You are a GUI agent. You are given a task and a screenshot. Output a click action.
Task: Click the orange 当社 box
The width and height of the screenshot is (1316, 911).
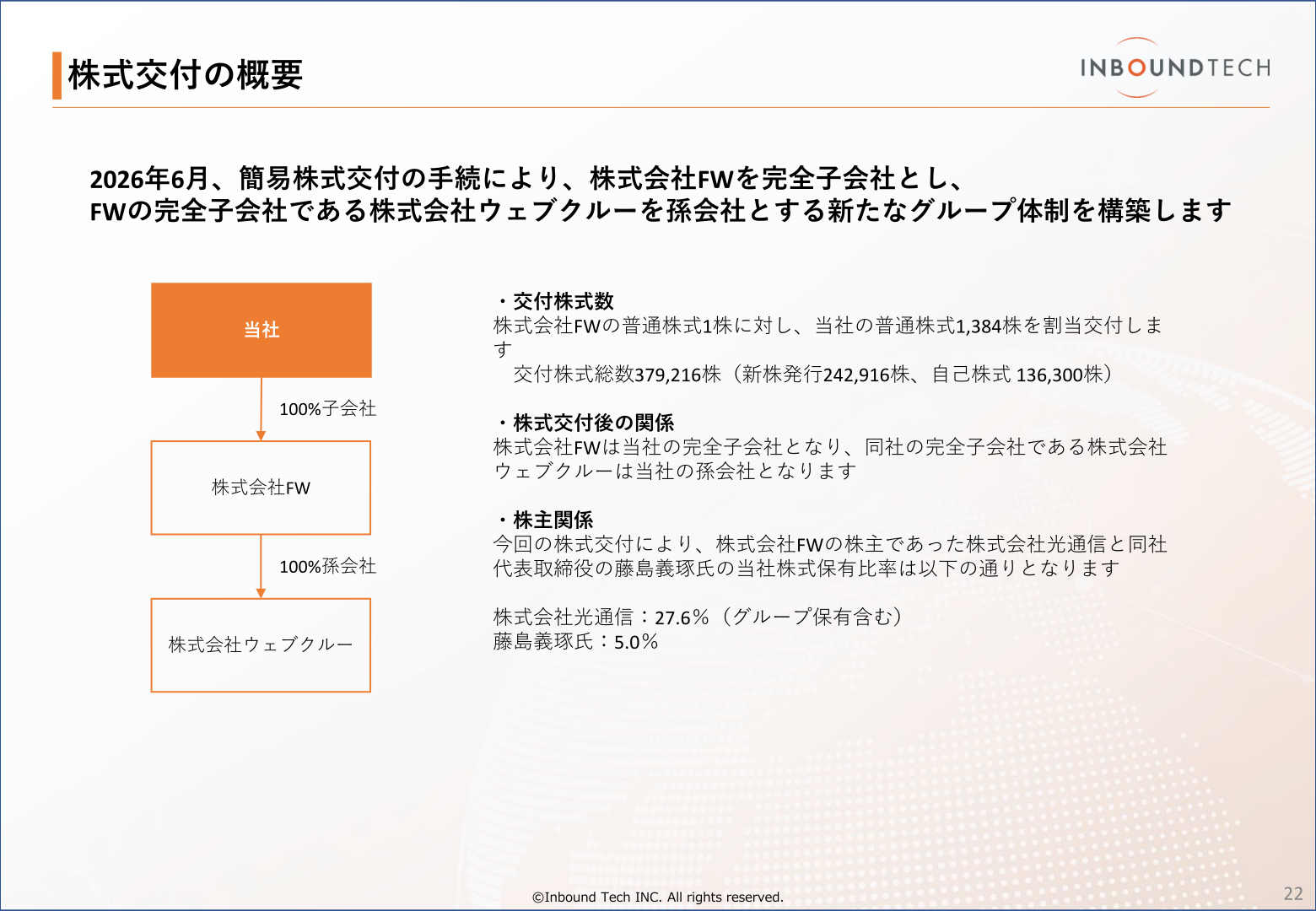262,330
